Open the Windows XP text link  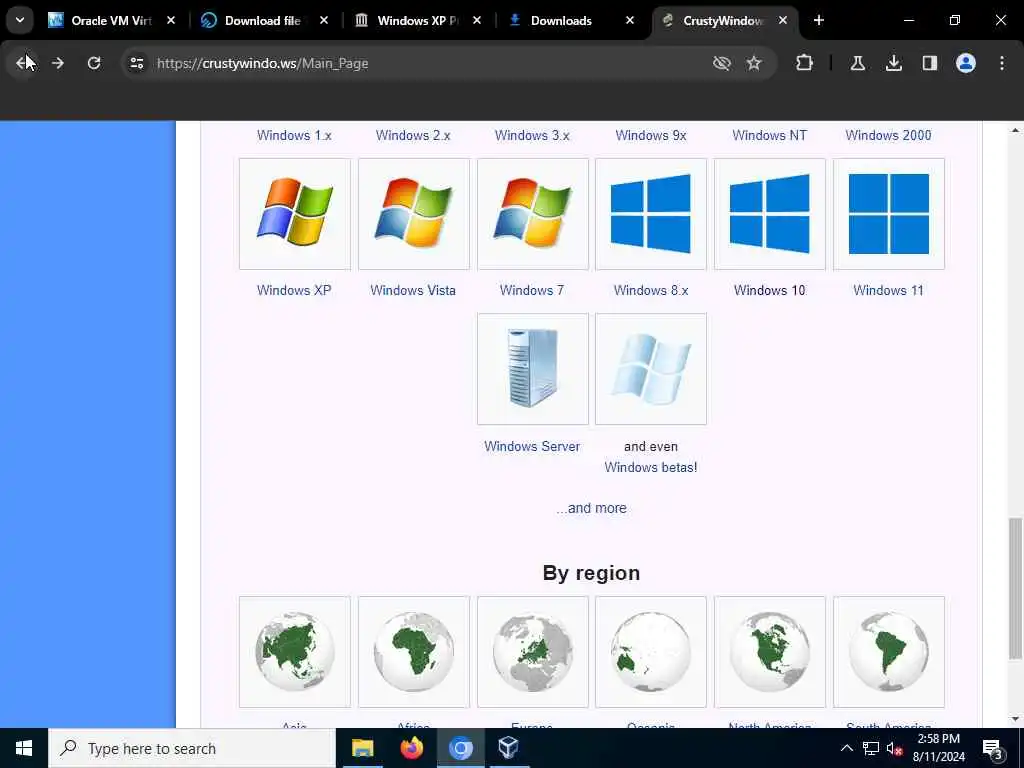click(x=294, y=290)
